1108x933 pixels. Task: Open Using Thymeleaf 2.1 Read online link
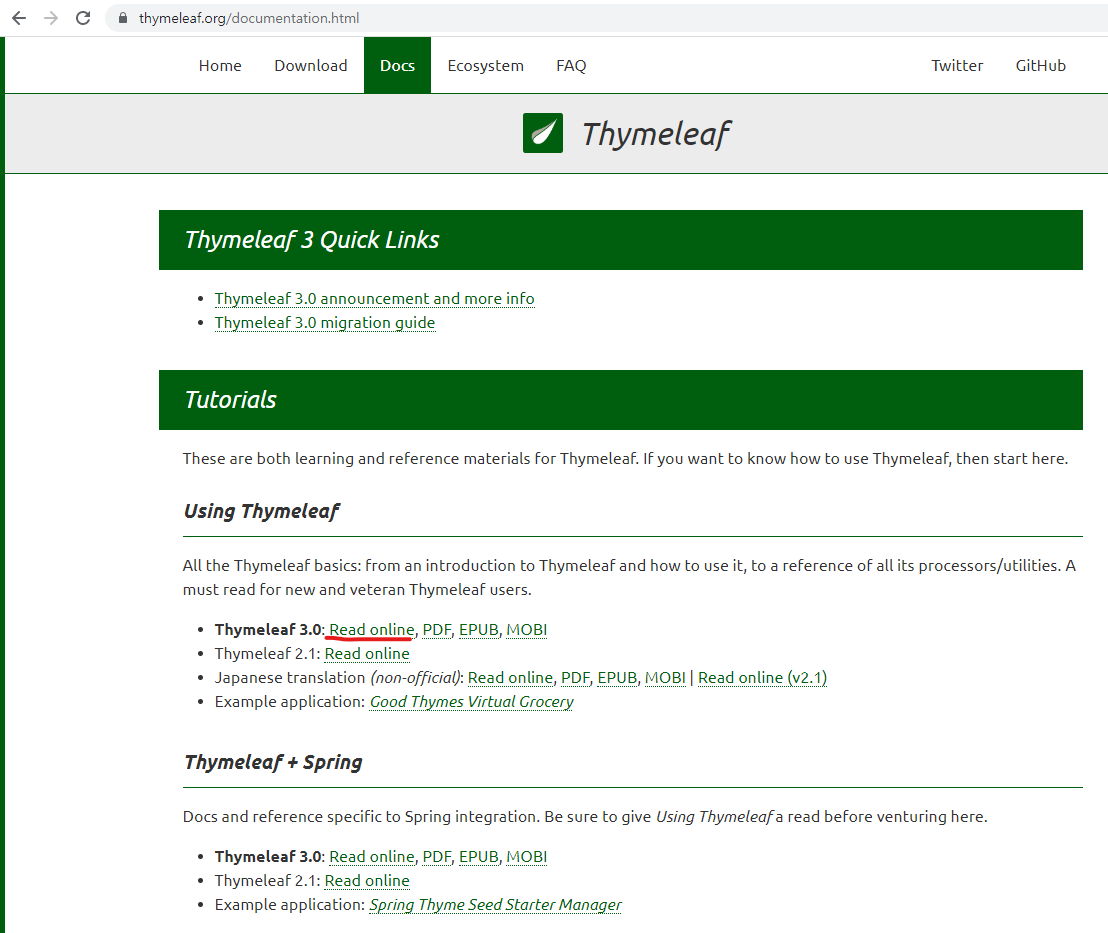[367, 654]
